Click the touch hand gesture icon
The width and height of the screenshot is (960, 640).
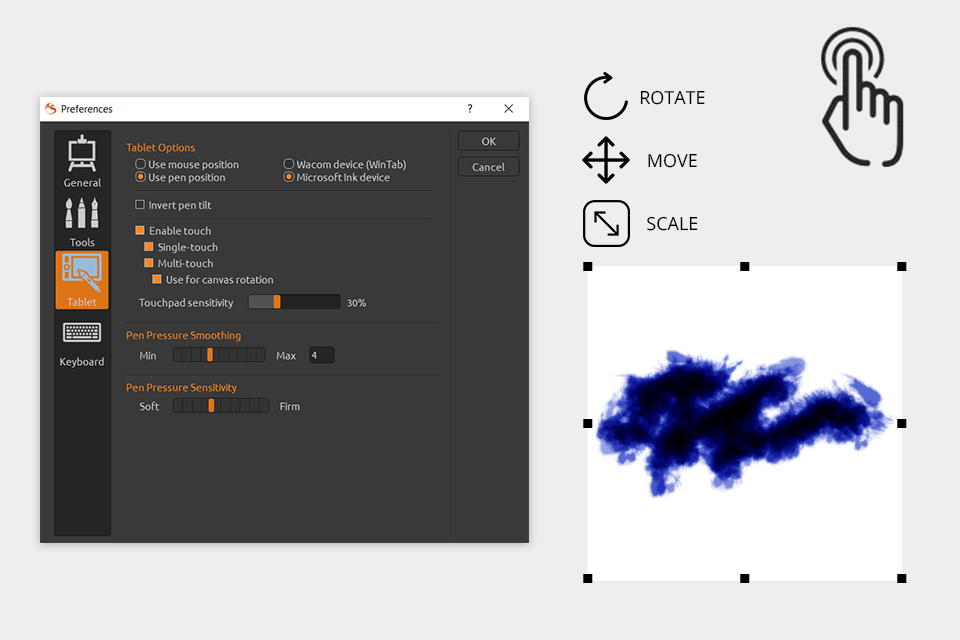[x=862, y=97]
